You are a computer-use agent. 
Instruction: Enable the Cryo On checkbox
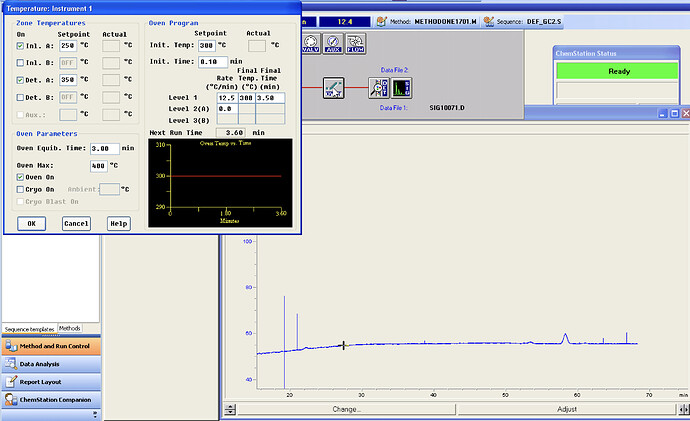click(20, 189)
